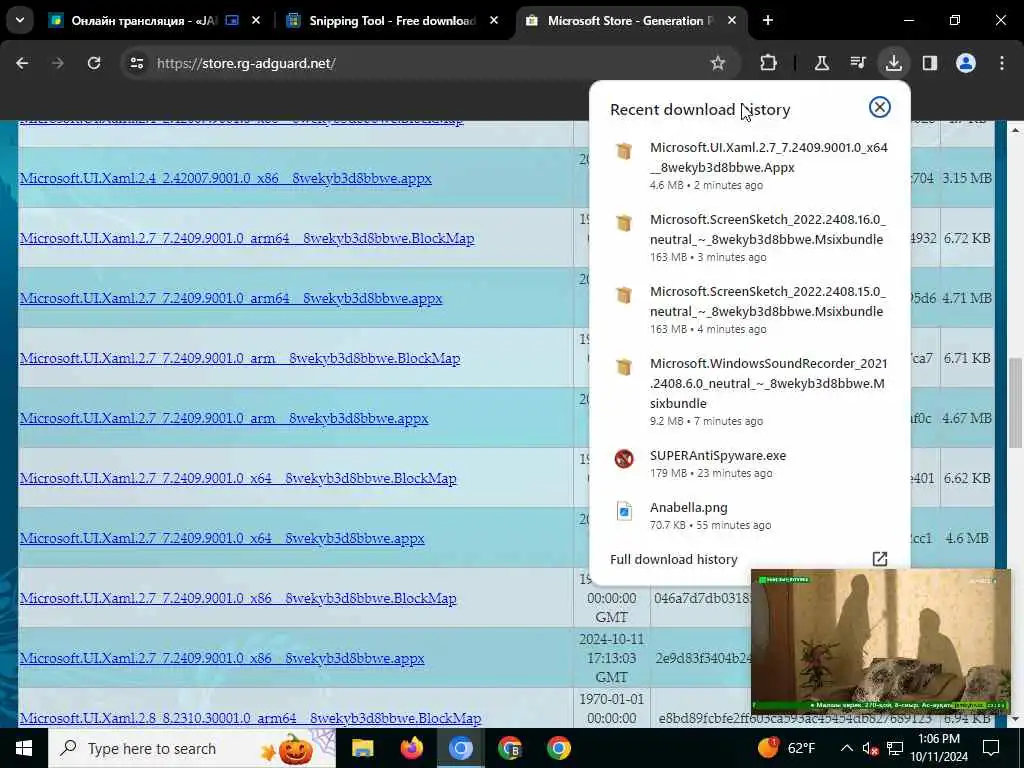Download Xaml.2.7 arm64 appx link
The height and width of the screenshot is (768, 1024).
point(231,298)
